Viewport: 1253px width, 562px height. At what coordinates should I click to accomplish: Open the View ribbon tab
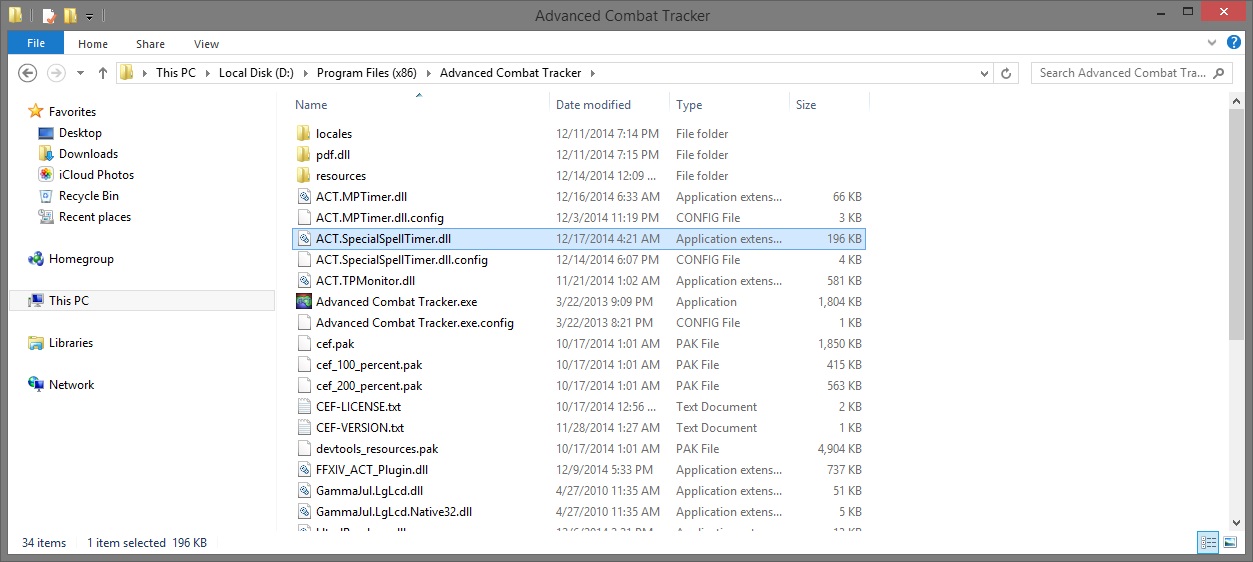(x=207, y=44)
